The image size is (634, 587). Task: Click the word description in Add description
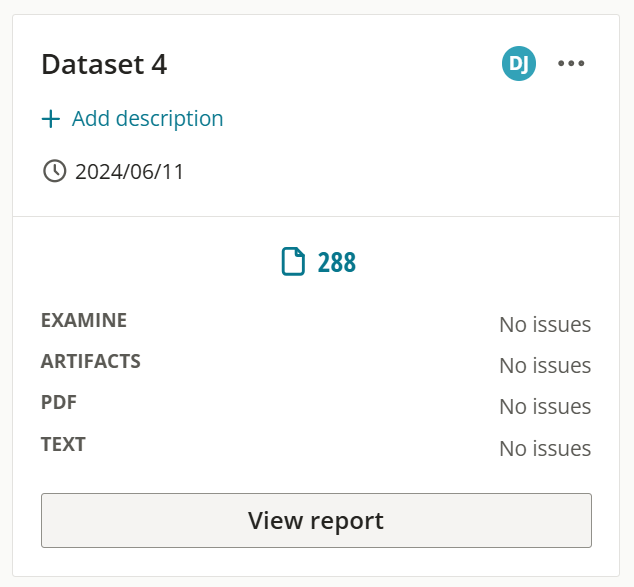(169, 119)
